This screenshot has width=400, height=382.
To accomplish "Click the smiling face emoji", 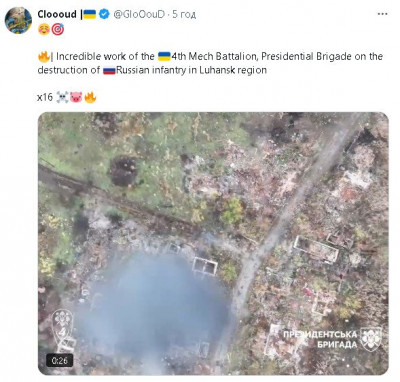I will click(44, 30).
